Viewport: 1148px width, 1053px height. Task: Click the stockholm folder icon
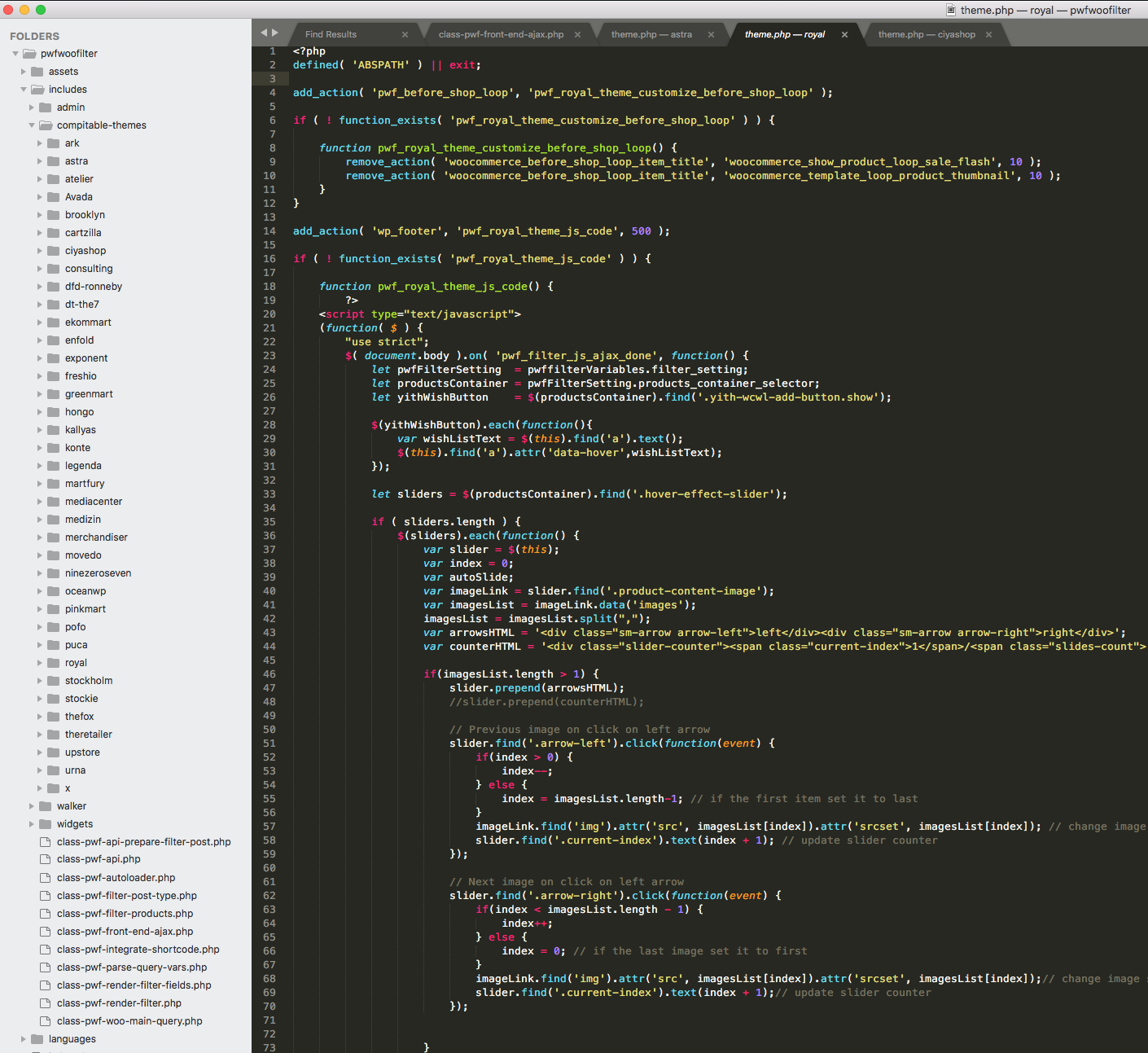54,681
